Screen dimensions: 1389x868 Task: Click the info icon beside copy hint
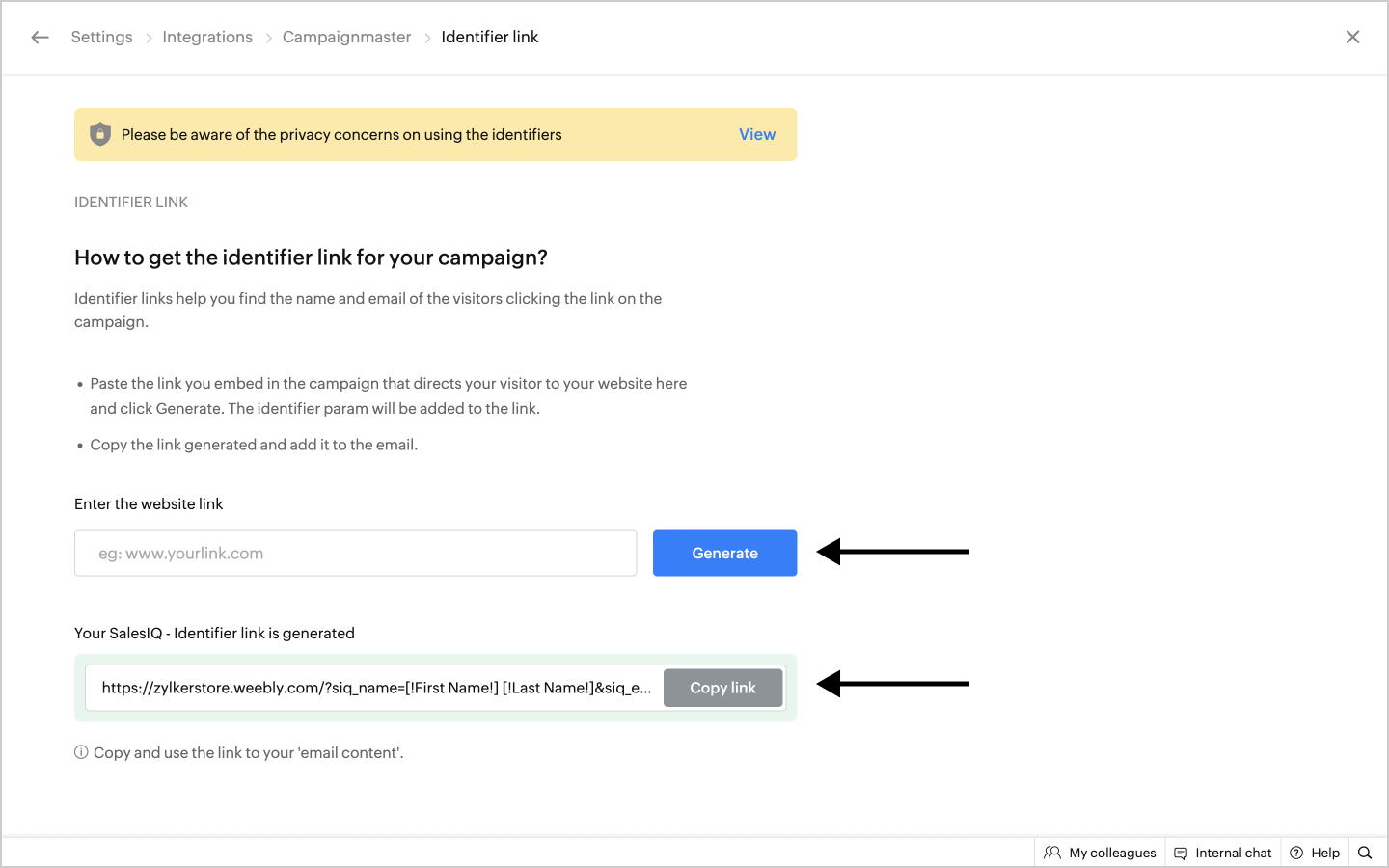(x=81, y=752)
